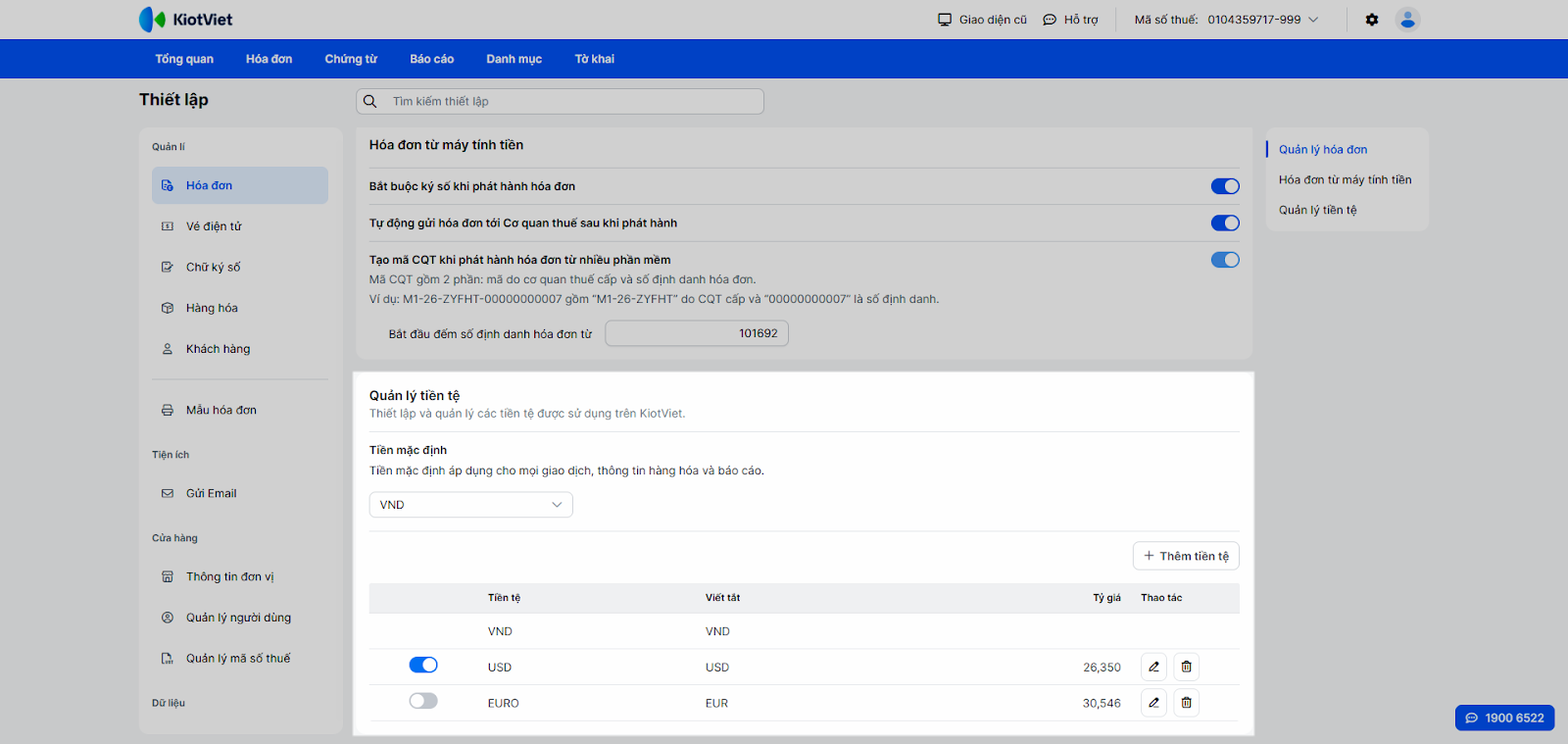Click the Gửi Email envelope icon
Screen dimensions: 1568x744
click(168, 494)
